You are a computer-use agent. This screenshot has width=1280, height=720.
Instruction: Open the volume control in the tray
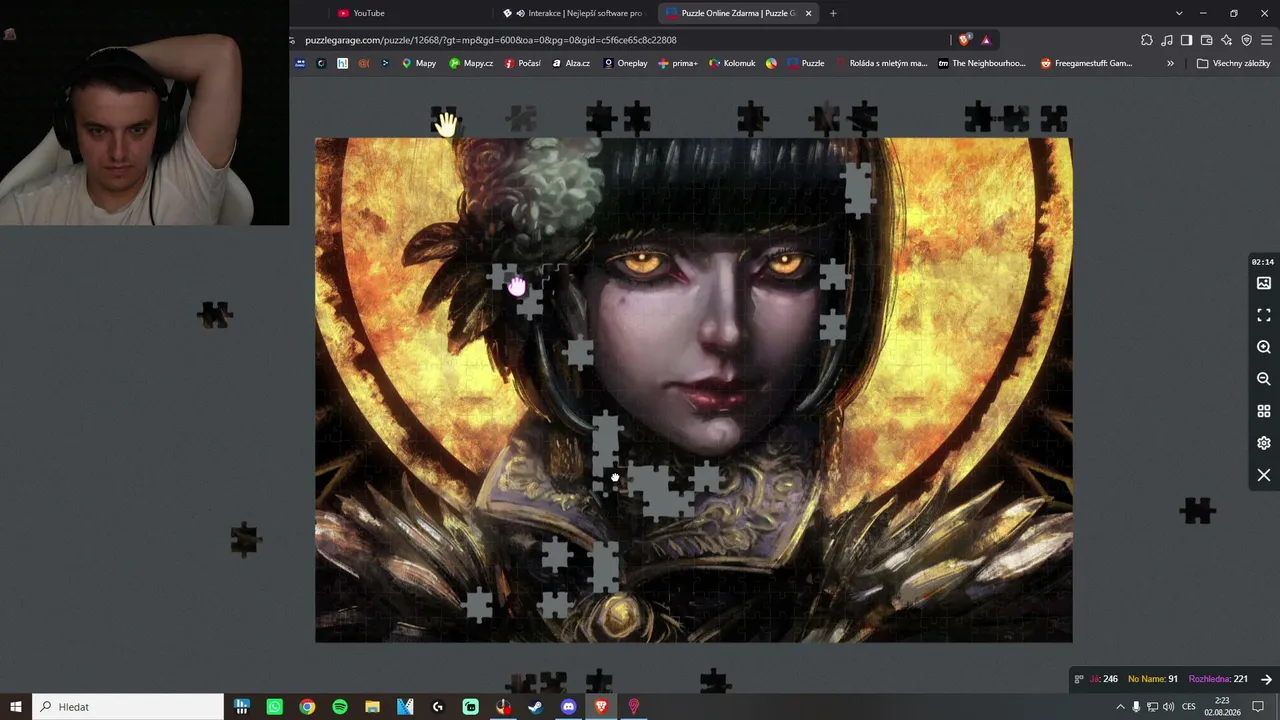[x=1168, y=707]
